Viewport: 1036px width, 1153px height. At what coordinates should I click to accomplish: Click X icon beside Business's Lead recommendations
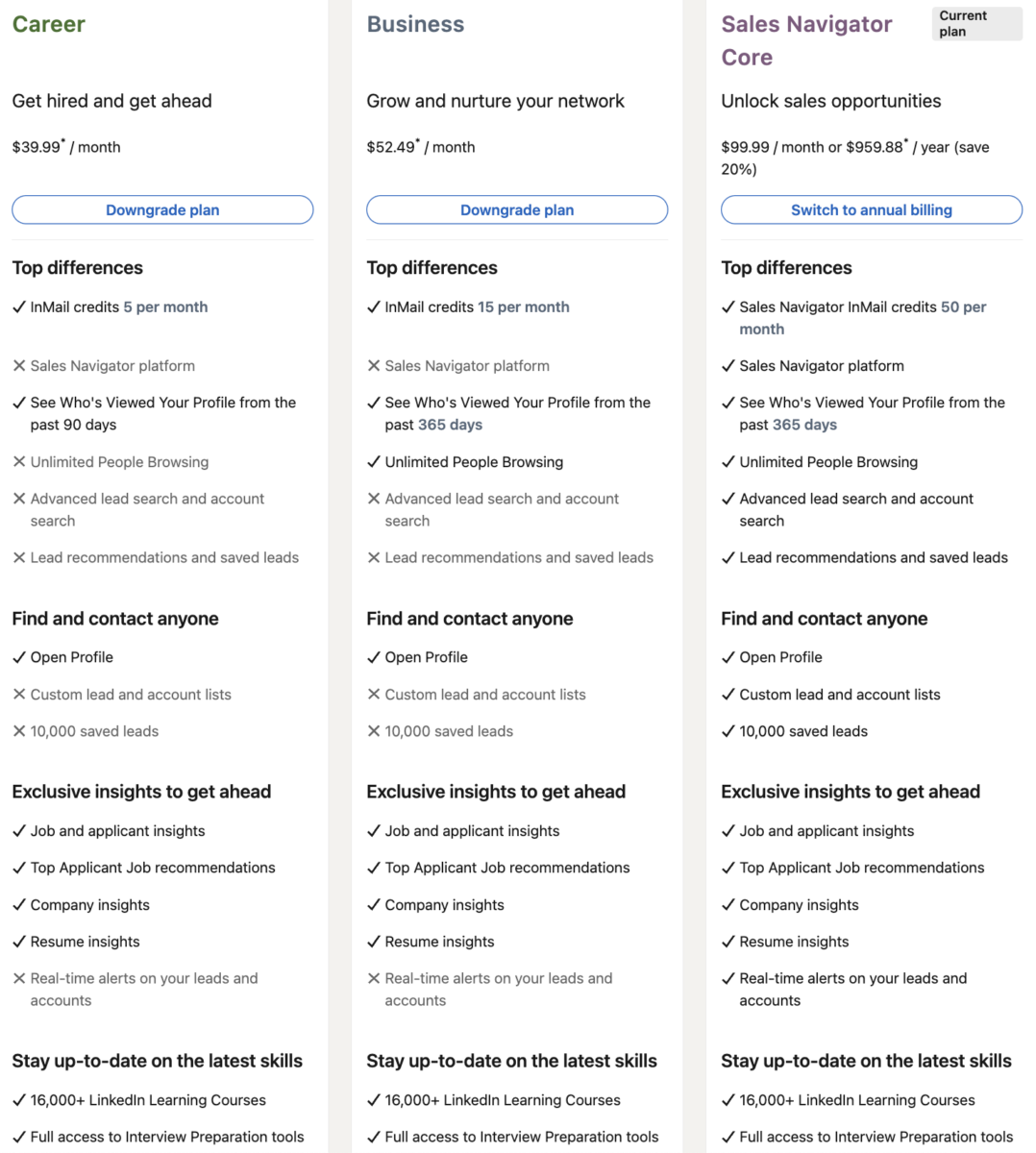[x=374, y=558]
